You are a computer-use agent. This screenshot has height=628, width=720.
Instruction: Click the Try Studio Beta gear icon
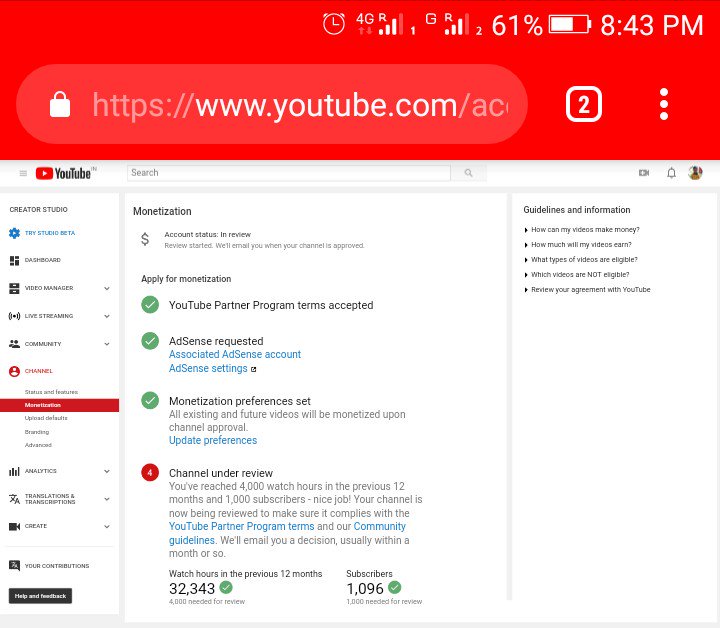point(14,233)
